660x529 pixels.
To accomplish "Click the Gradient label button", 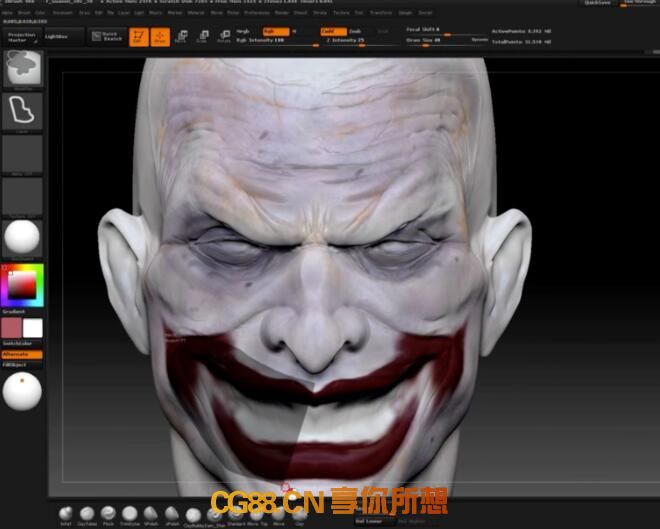I will (13, 312).
